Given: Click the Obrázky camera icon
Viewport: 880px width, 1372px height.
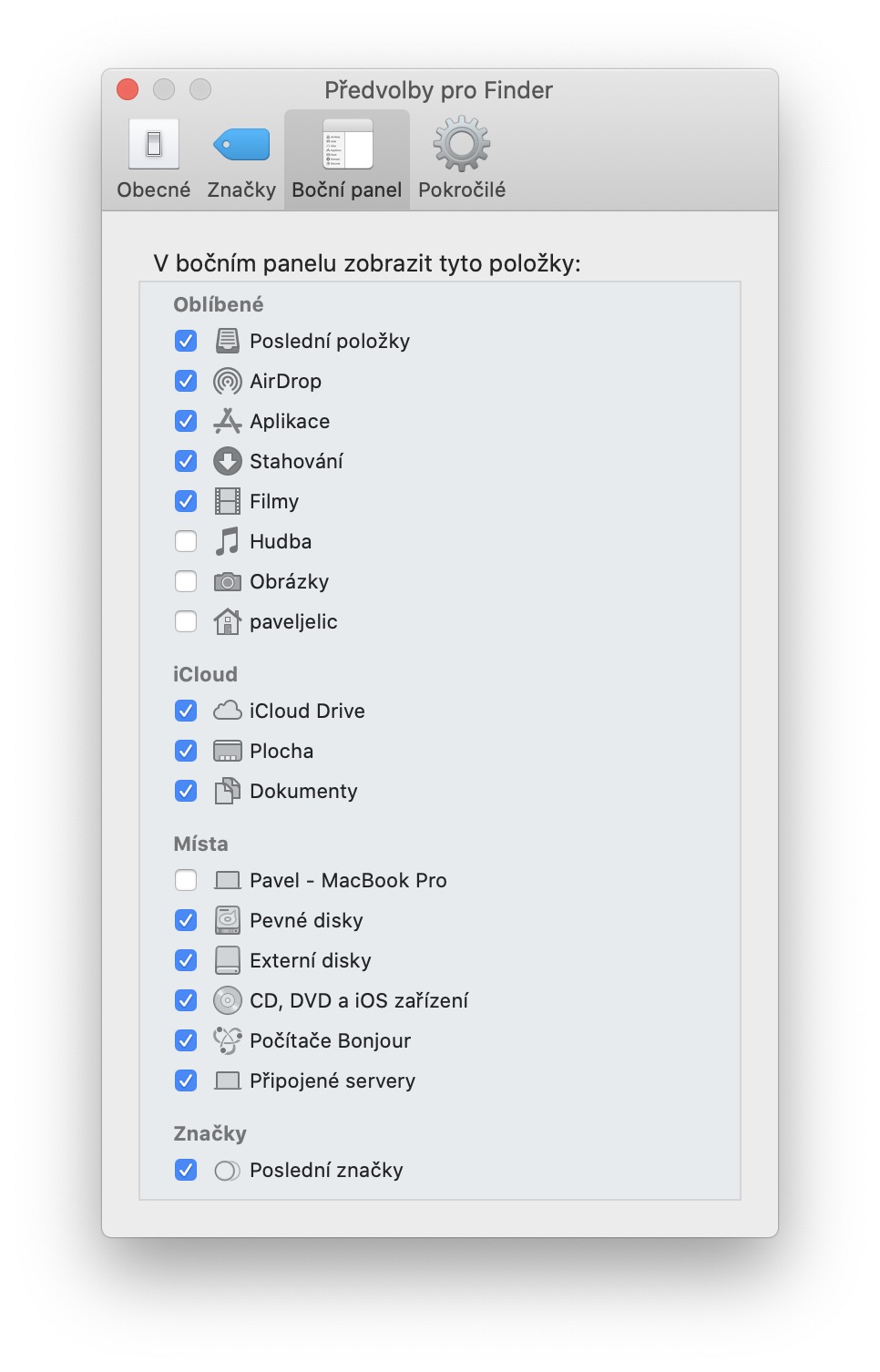Looking at the screenshot, I should click(x=227, y=581).
